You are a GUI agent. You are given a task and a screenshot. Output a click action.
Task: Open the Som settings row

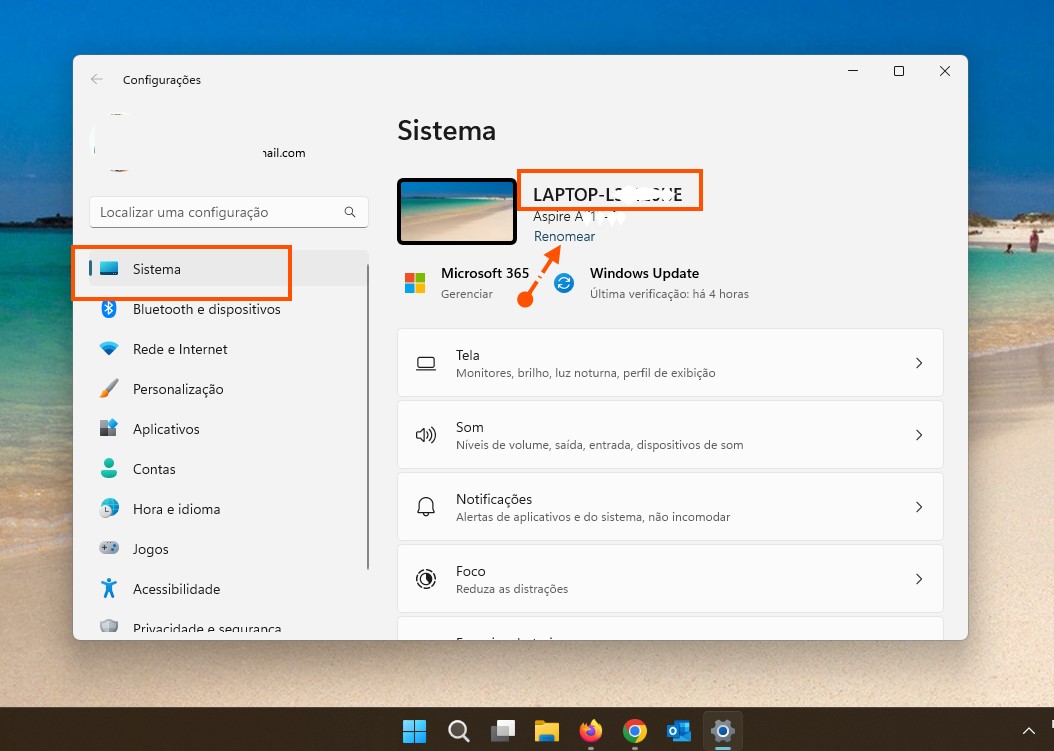(x=670, y=435)
